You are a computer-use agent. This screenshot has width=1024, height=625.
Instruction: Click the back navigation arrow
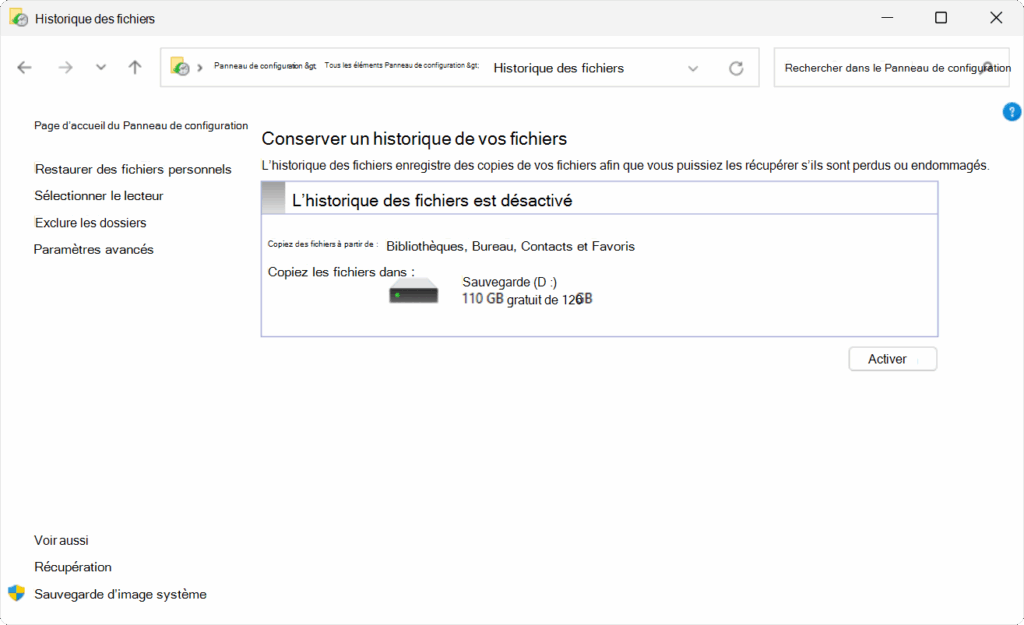coord(25,68)
